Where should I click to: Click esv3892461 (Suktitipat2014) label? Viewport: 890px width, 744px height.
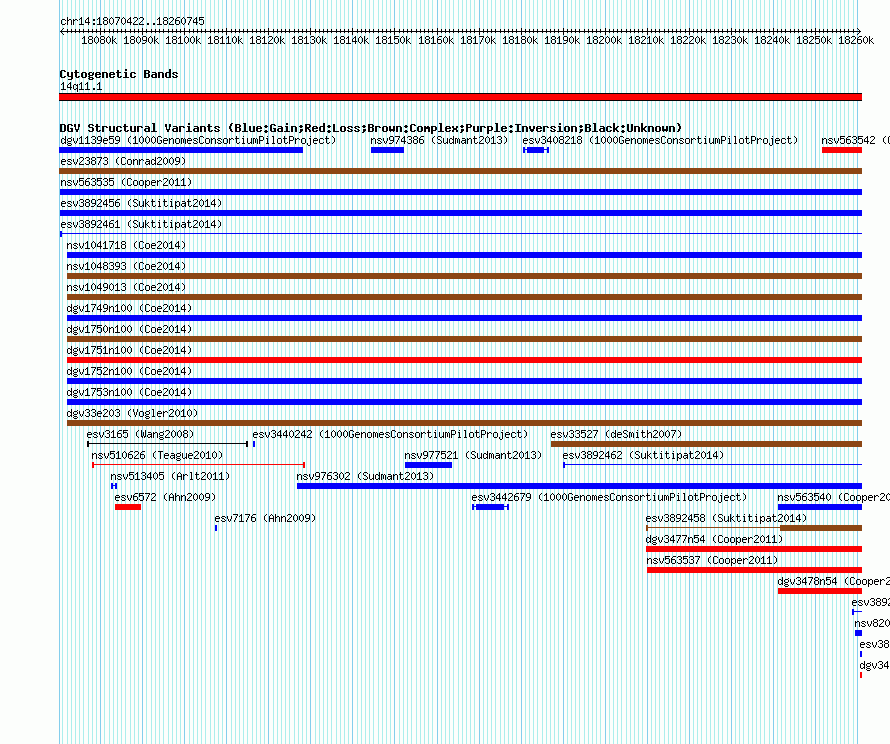pos(141,224)
